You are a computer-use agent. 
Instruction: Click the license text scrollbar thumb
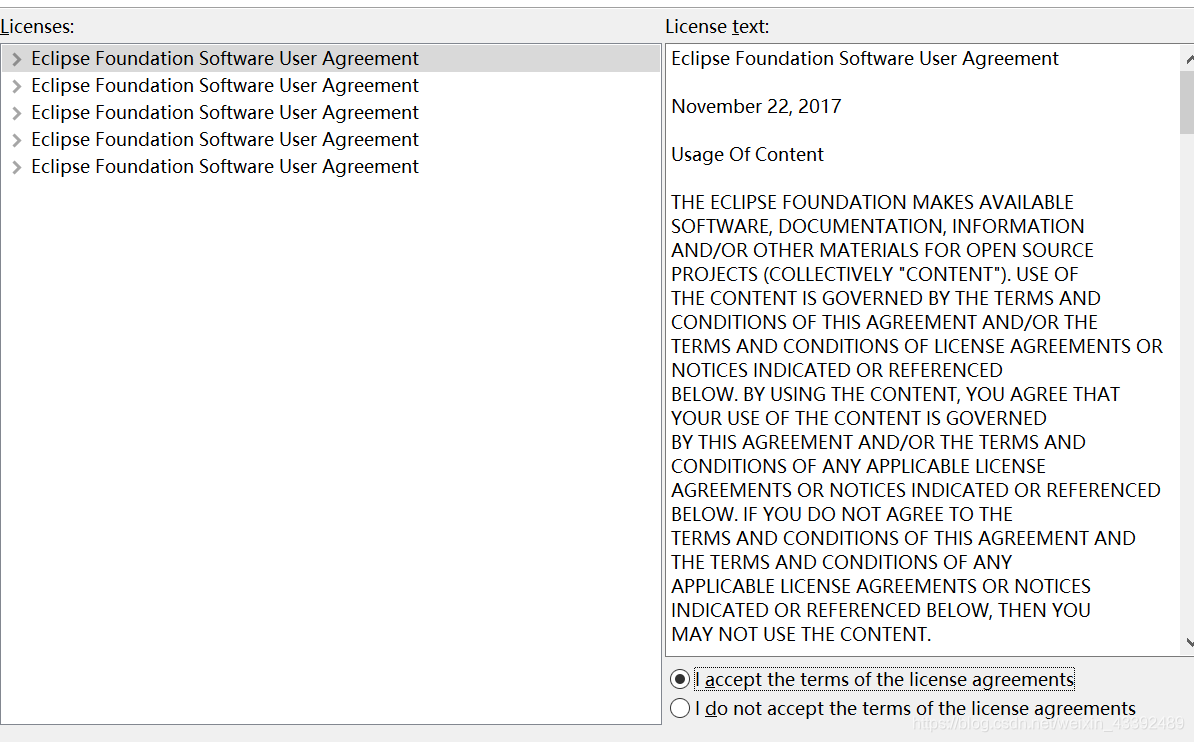(1188, 103)
